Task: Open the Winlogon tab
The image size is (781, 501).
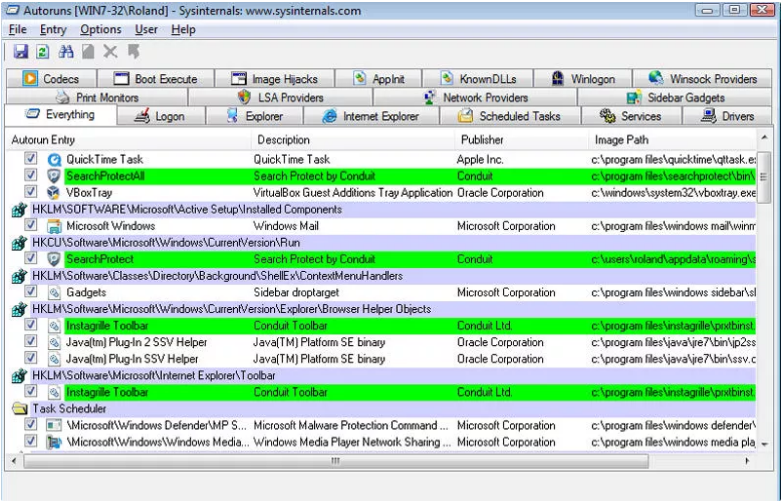Action: (x=583, y=79)
